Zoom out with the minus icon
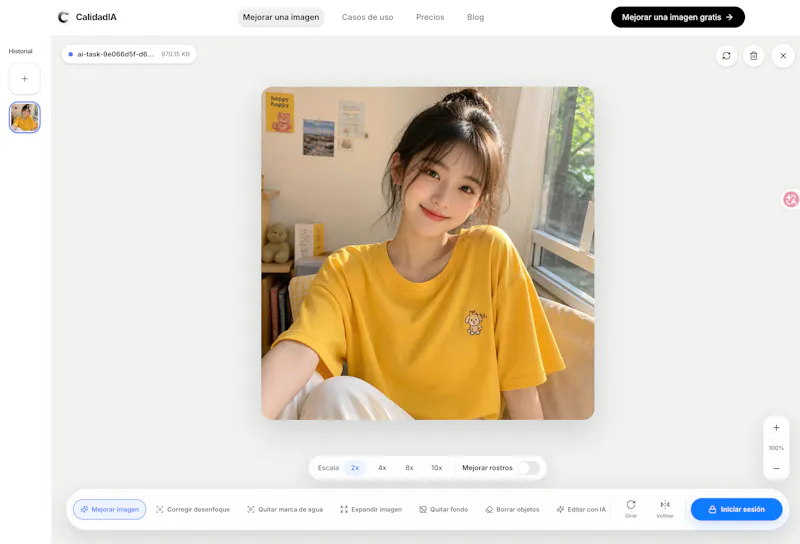The height and width of the screenshot is (544, 800). click(x=776, y=468)
